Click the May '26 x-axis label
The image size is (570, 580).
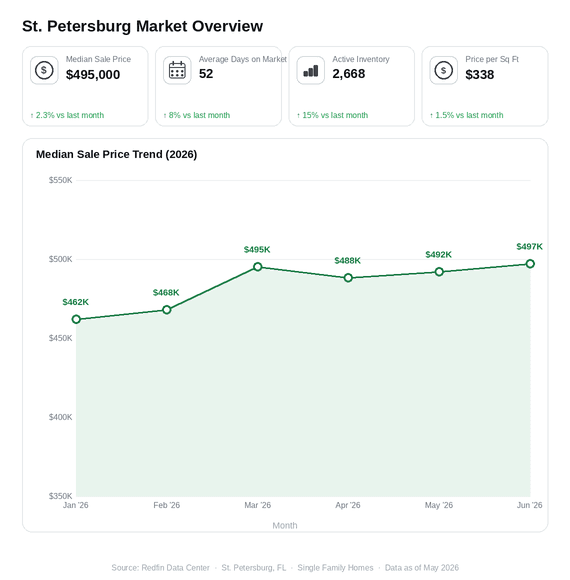(x=439, y=505)
